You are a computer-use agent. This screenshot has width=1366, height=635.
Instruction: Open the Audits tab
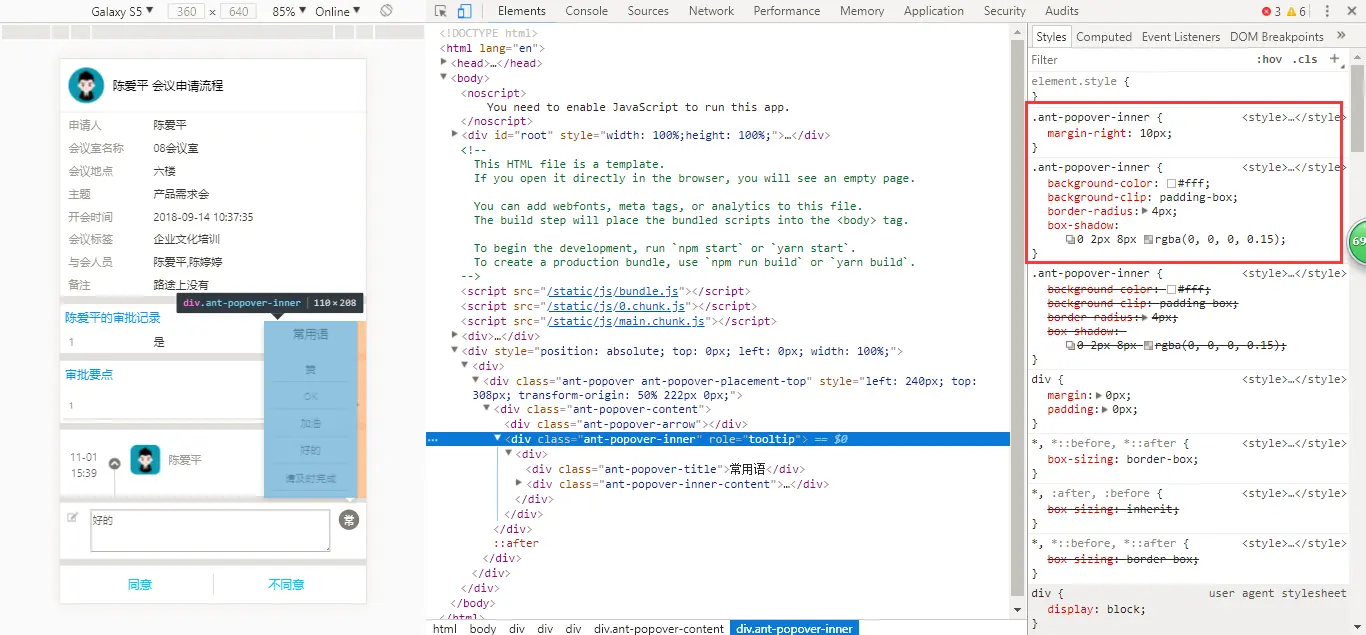click(1062, 11)
